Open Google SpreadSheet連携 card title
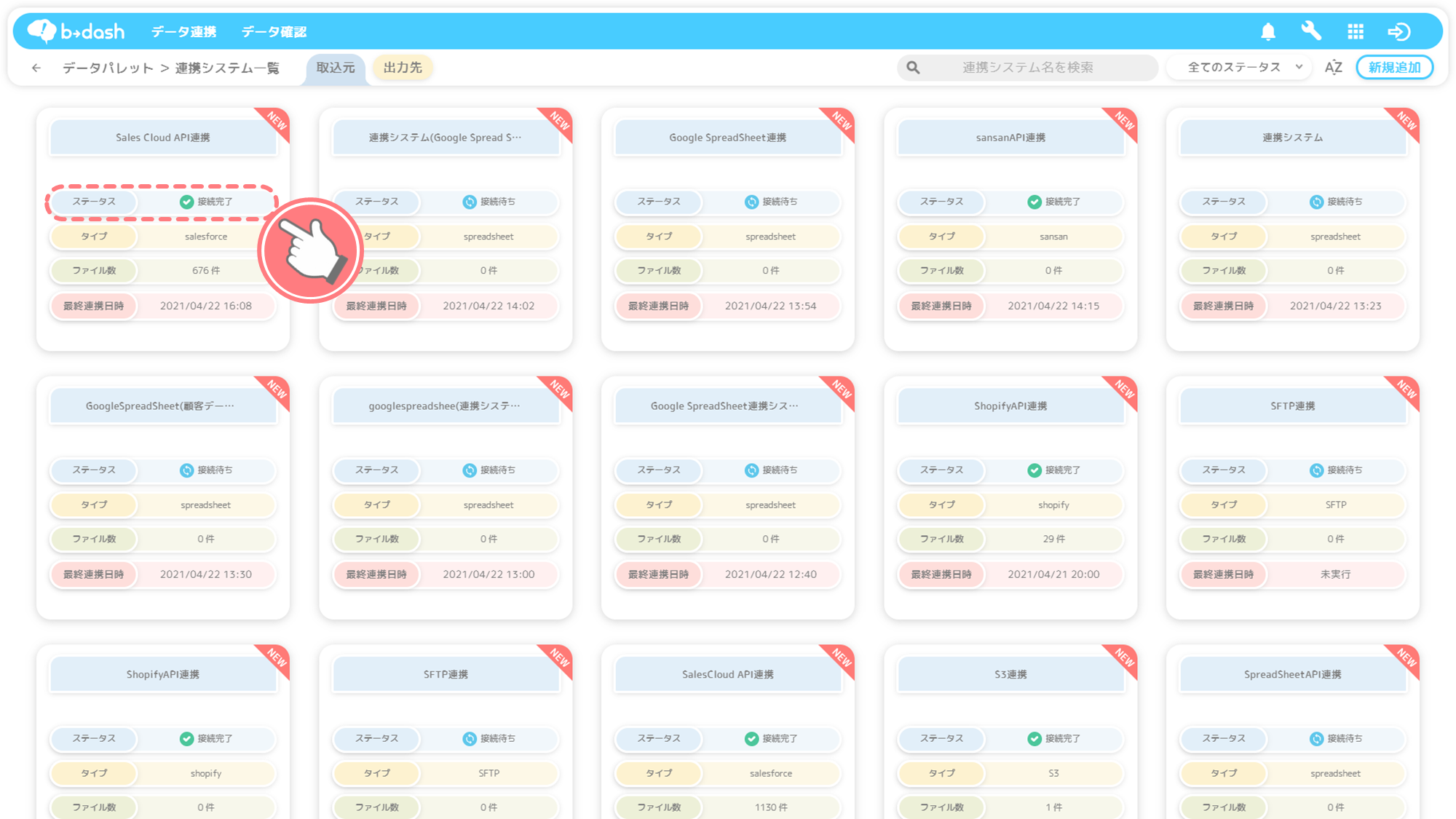This screenshot has width=1456, height=819. (728, 138)
